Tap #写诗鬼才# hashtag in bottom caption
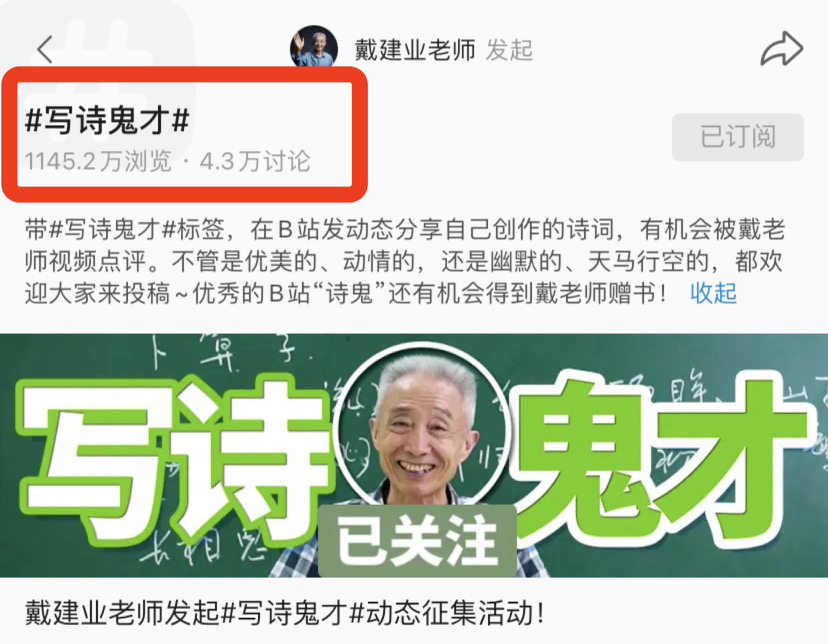The height and width of the screenshot is (644, 828). pos(291,613)
